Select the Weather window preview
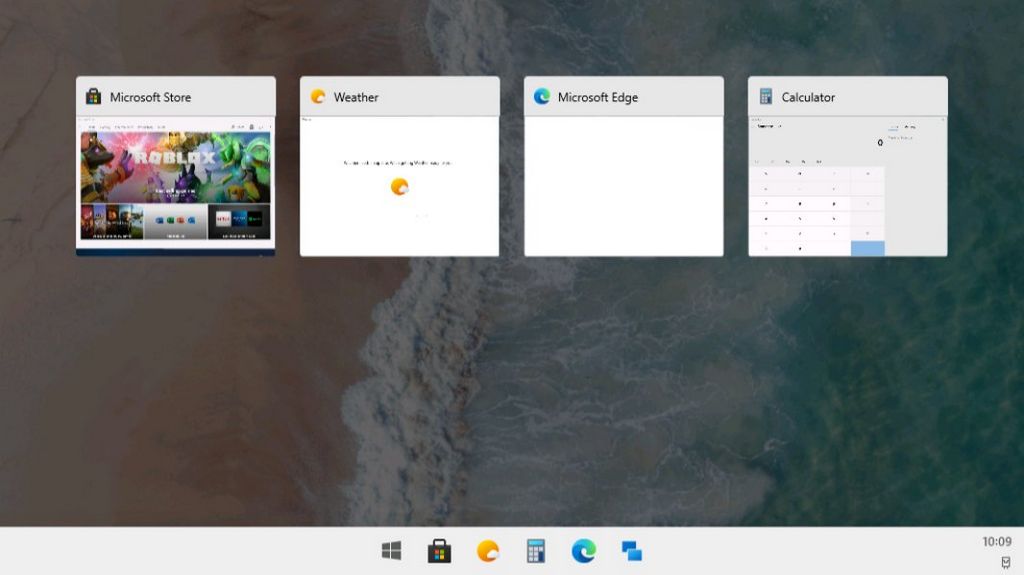Viewport: 1024px width, 575px height. [399, 186]
